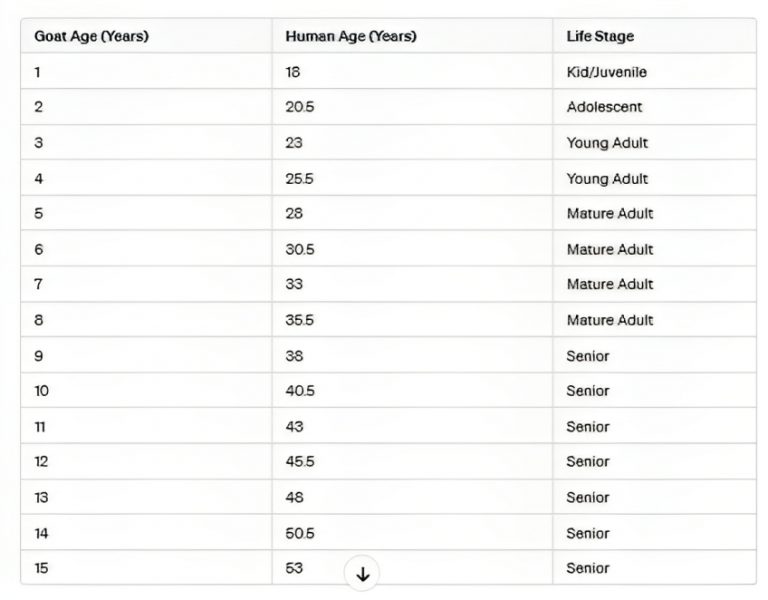Select the Human Age (Years) column header
The height and width of the screenshot is (600, 768).
pos(412,36)
